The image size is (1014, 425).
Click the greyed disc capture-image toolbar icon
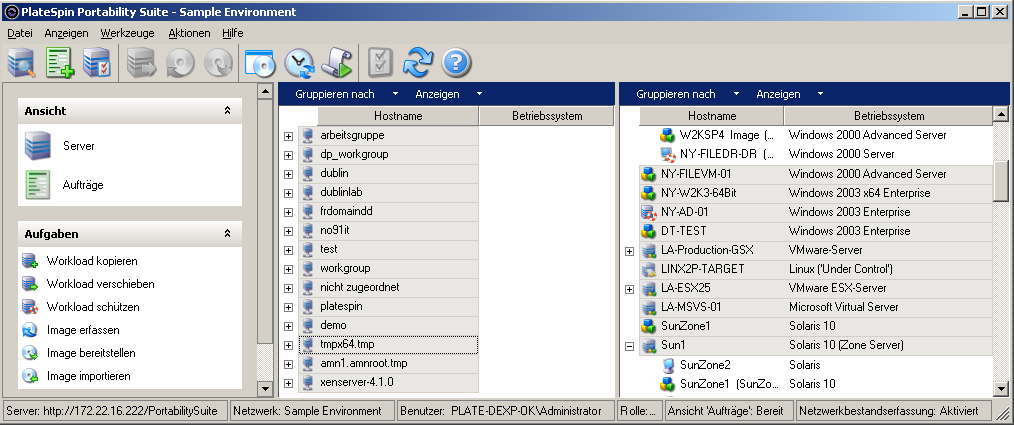(x=180, y=63)
